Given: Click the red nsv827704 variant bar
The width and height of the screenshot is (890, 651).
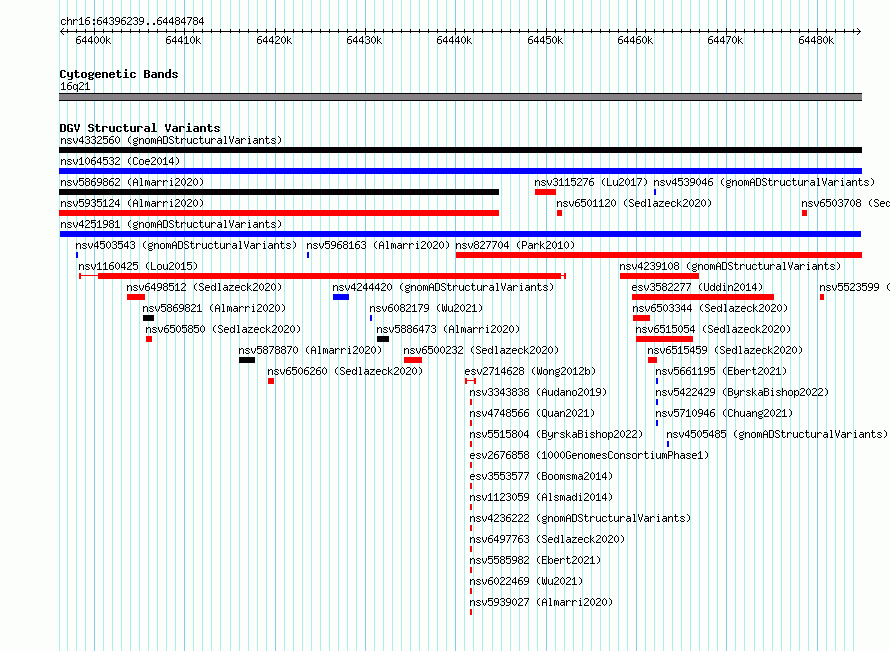Looking at the screenshot, I should pyautogui.click(x=658, y=255).
